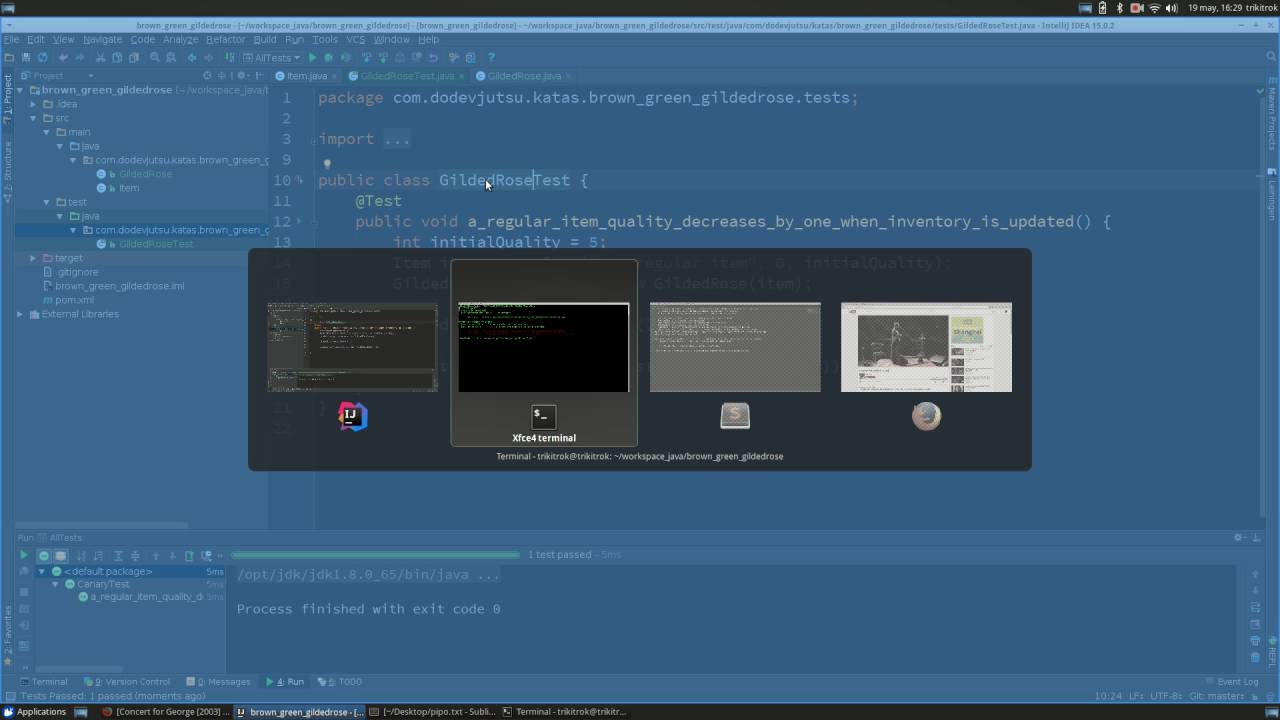
Task: Click the green Run button in main toolbar
Action: [x=312, y=58]
